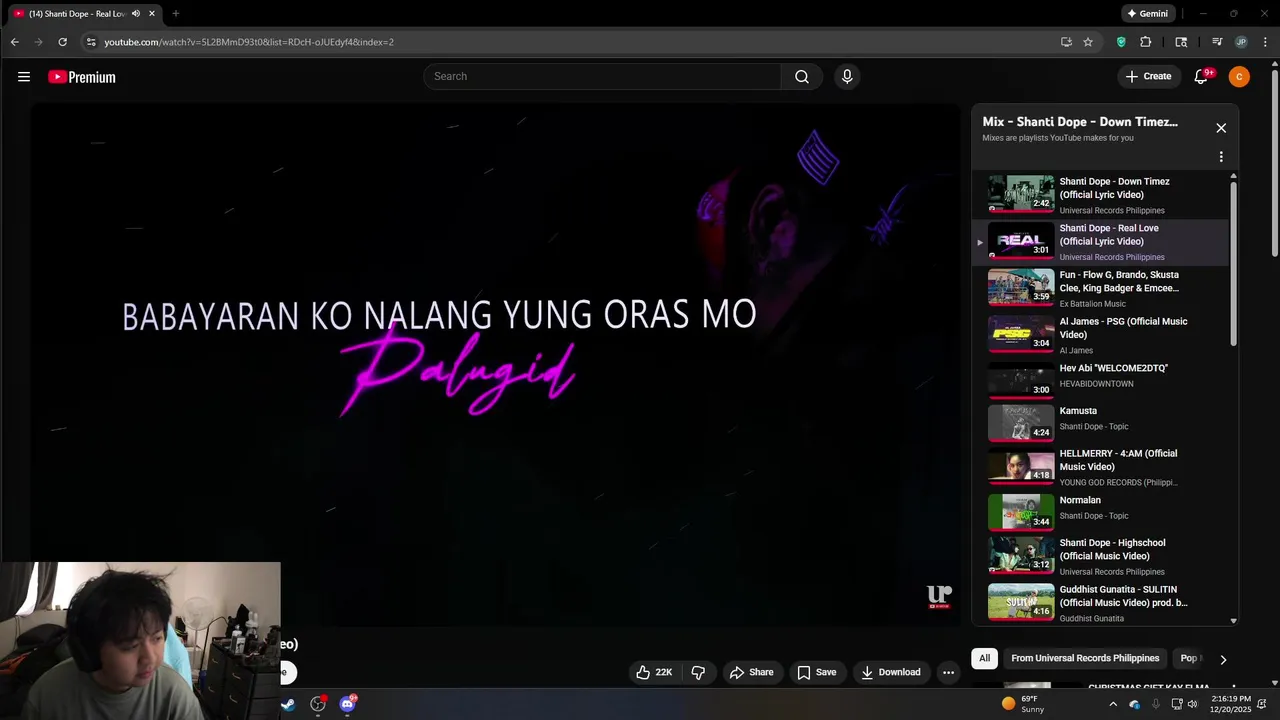Open a new browser tab
The width and height of the screenshot is (1280, 720).
pyautogui.click(x=176, y=14)
